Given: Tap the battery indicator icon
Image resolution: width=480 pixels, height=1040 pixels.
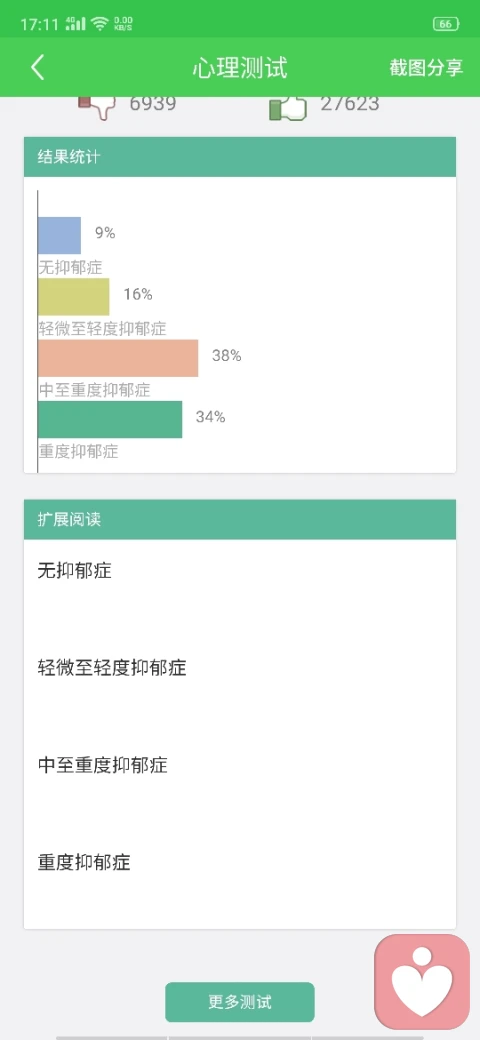Looking at the screenshot, I should [446, 24].
